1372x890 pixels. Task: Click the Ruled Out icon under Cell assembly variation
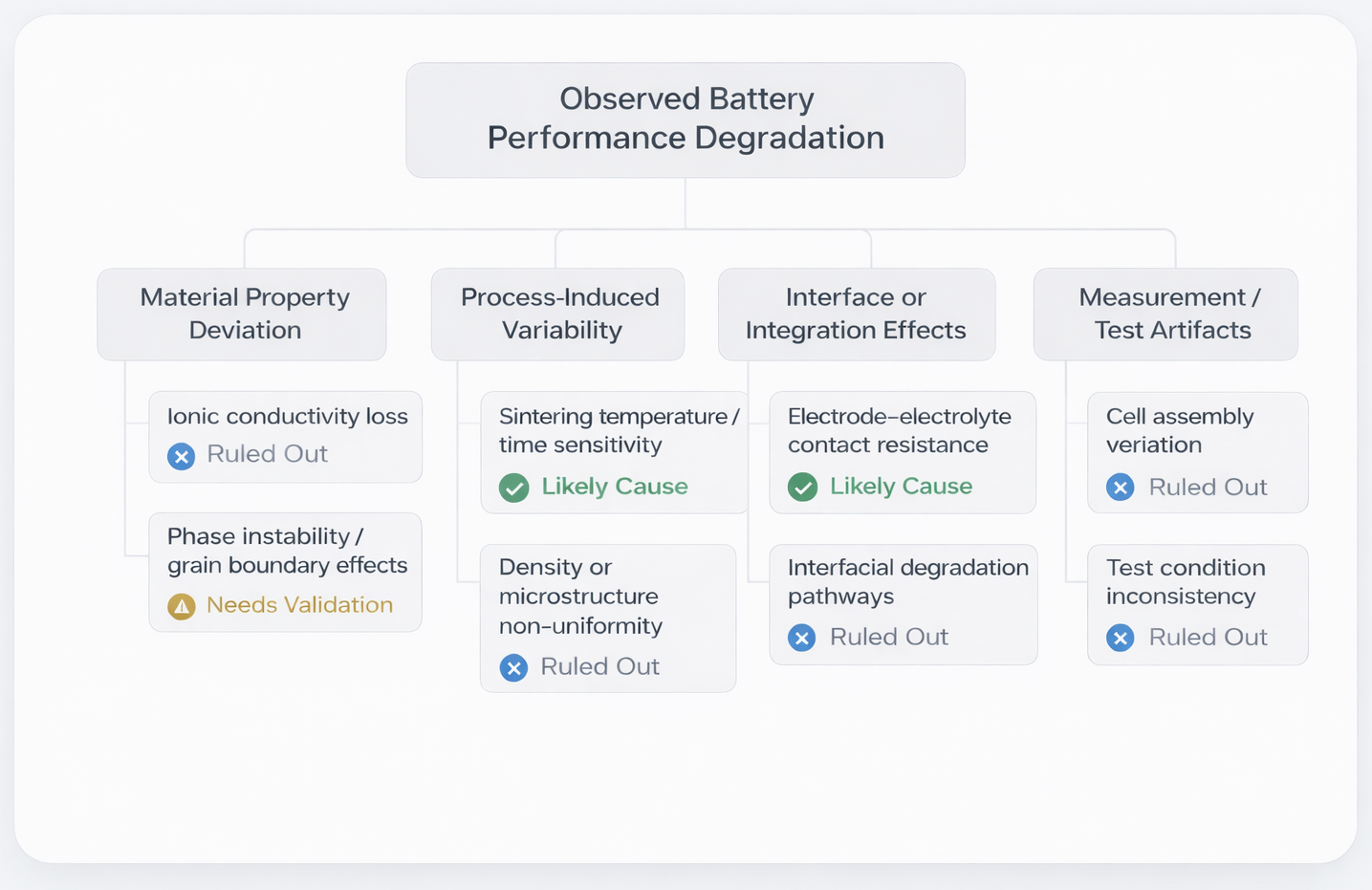point(1121,488)
